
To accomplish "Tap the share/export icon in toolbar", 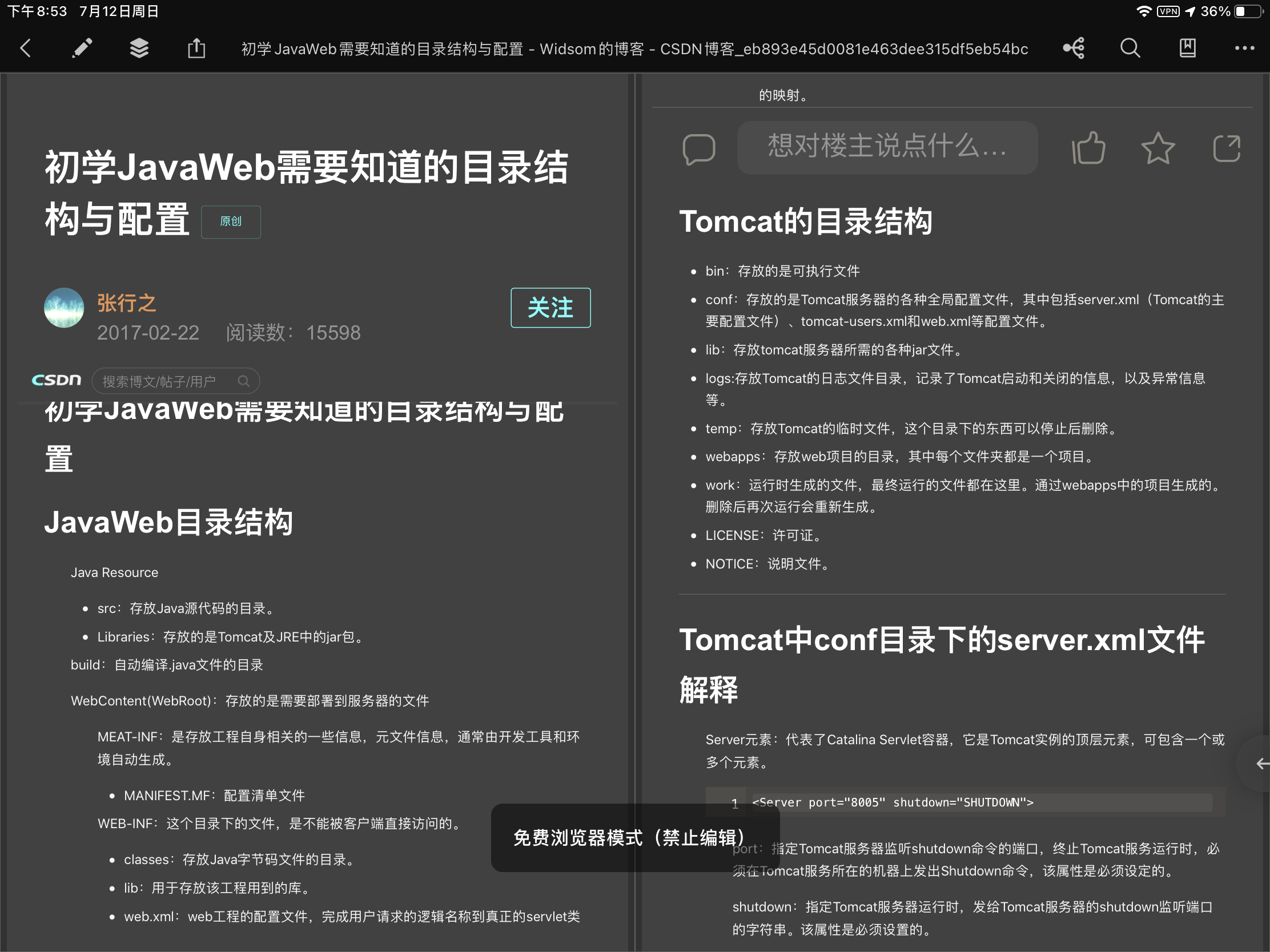I will 196,48.
